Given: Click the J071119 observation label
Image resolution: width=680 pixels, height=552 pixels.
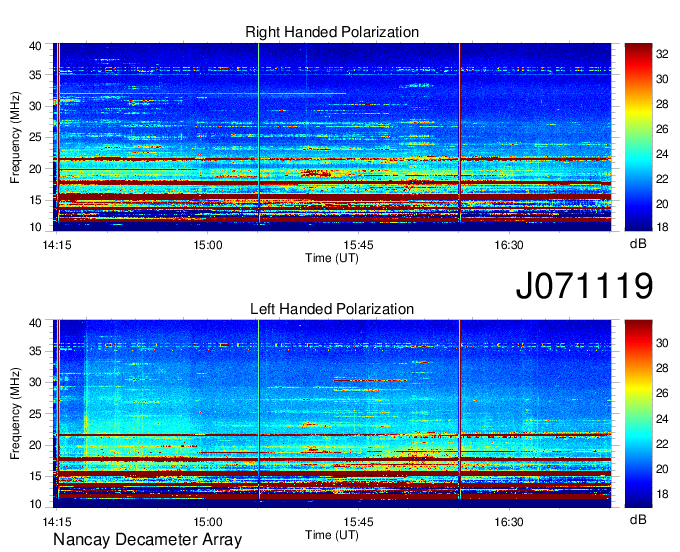Looking at the screenshot, I should [584, 286].
